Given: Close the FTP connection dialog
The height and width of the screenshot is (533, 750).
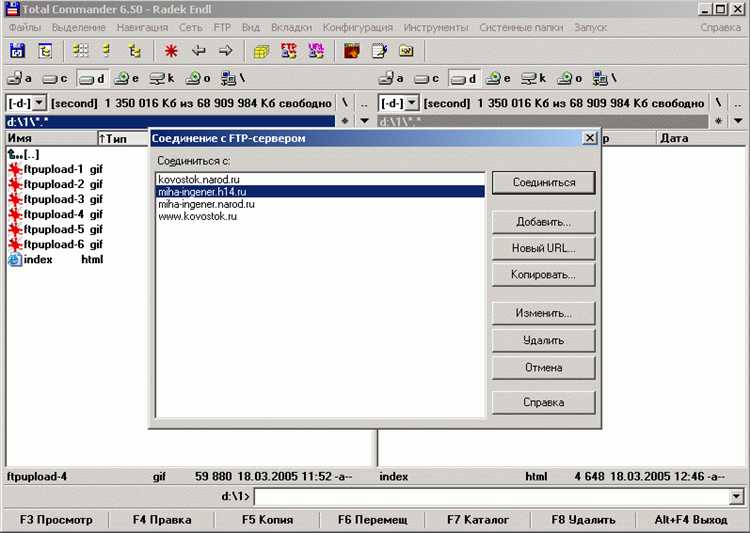Looking at the screenshot, I should pos(590,138).
